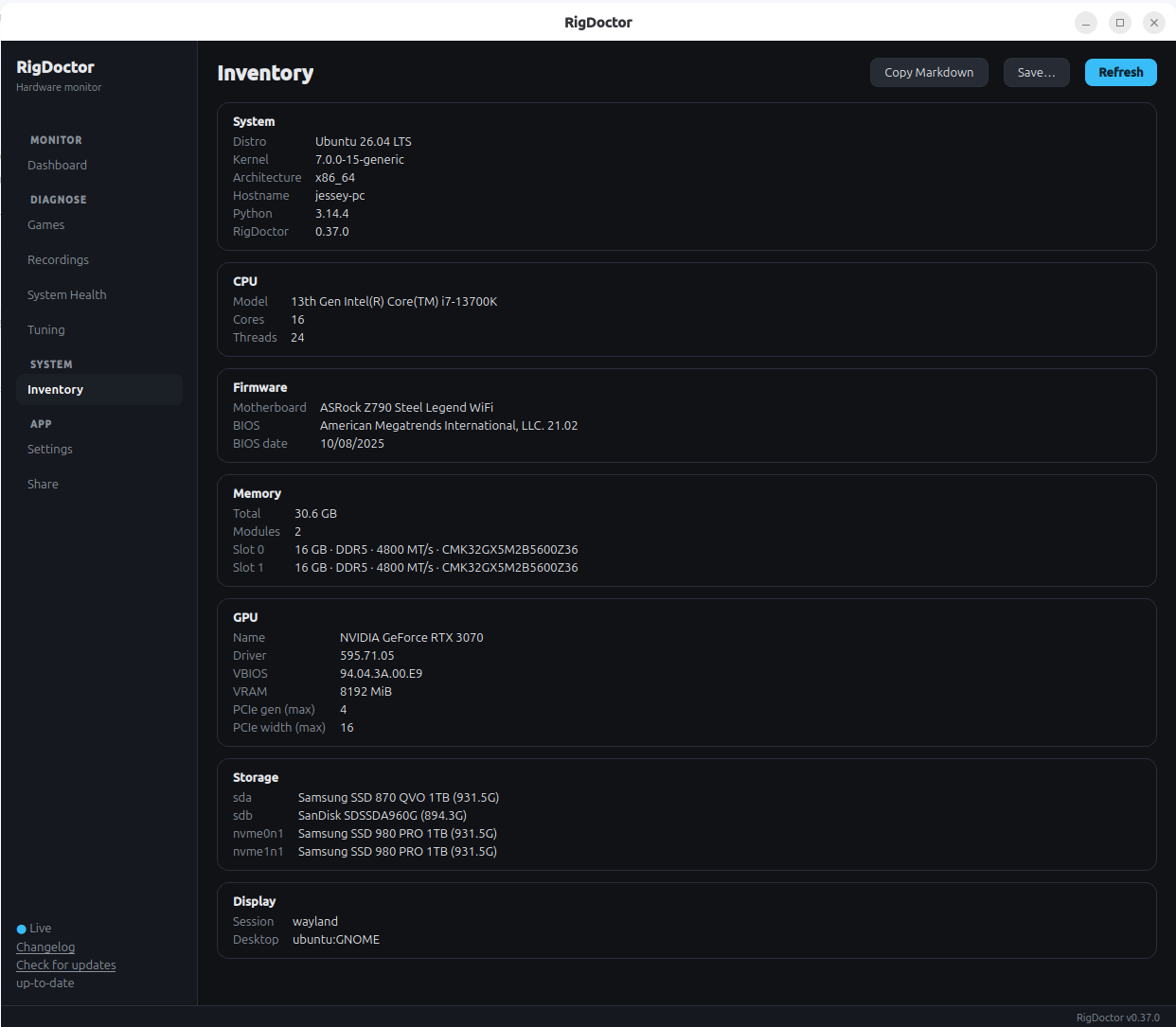The height and width of the screenshot is (1027, 1176).
Task: Open the Changelog link
Action: [x=45, y=947]
